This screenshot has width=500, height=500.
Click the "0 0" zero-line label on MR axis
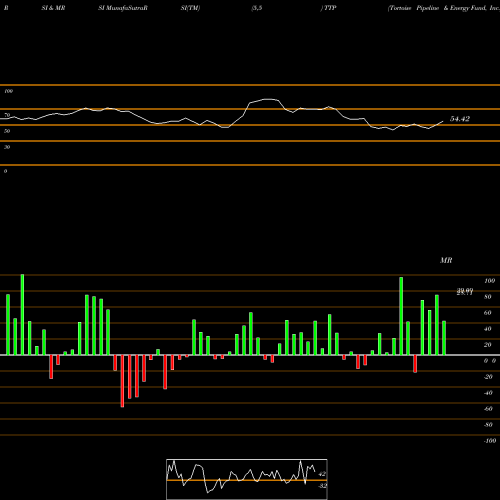(490, 361)
